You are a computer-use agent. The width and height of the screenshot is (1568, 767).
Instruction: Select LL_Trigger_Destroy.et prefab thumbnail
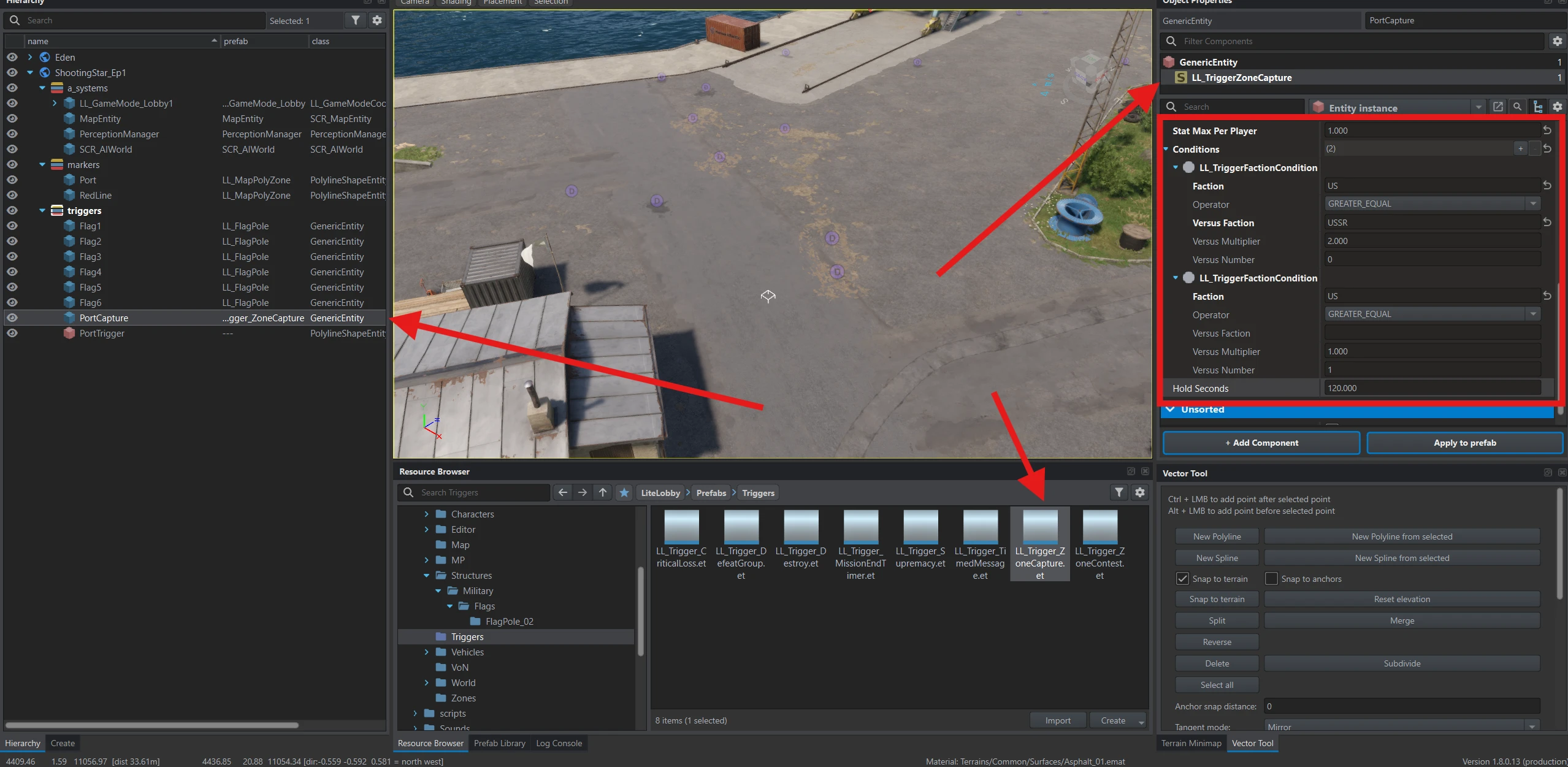tap(801, 539)
